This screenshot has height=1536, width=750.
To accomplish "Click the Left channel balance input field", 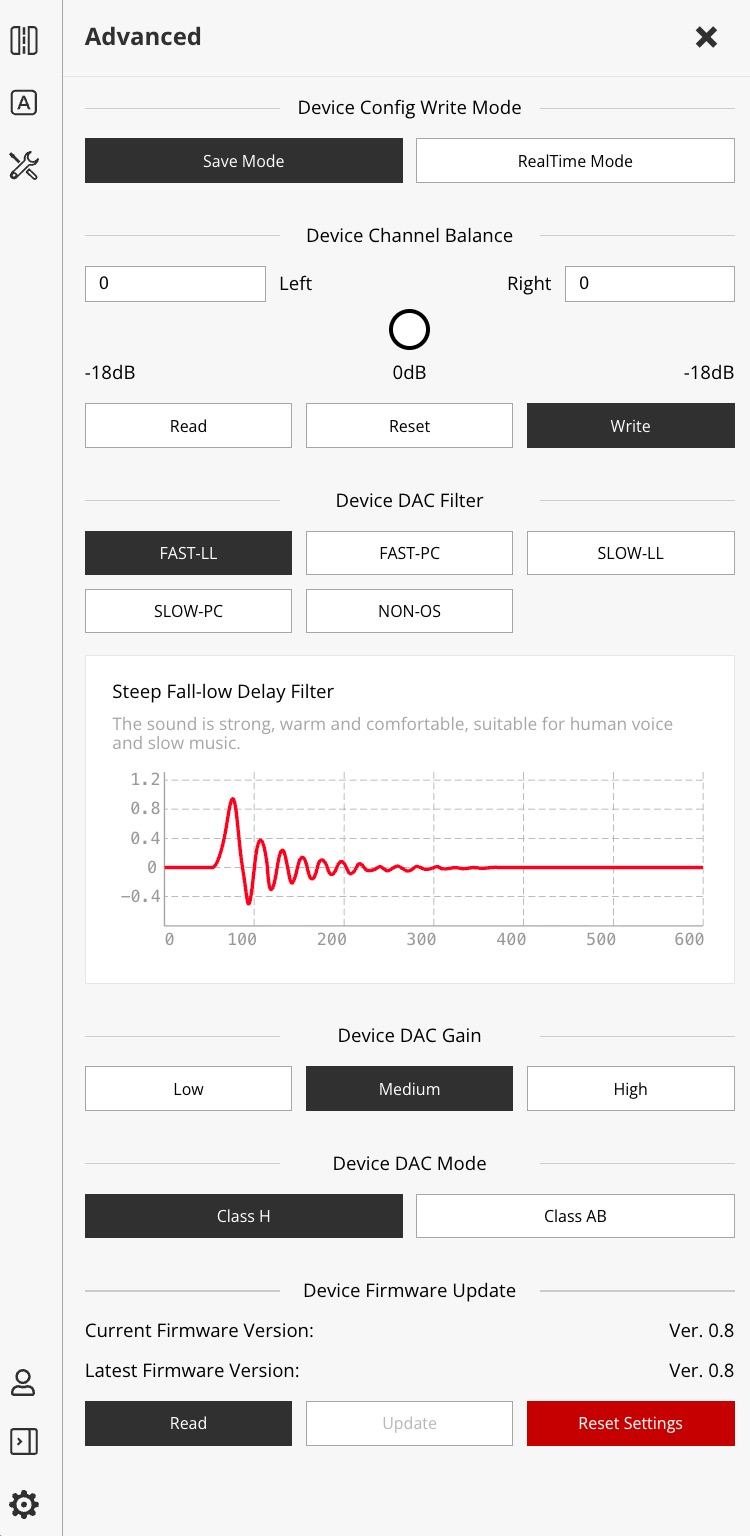I will (x=175, y=284).
